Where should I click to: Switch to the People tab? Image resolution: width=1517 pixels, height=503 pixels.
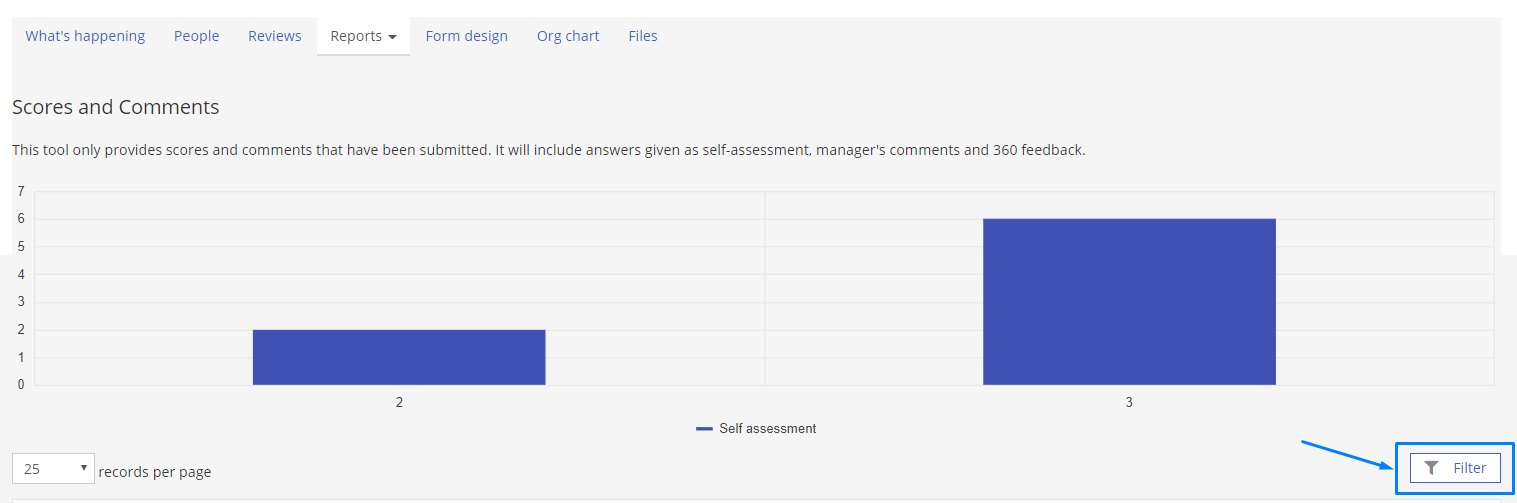coord(196,36)
